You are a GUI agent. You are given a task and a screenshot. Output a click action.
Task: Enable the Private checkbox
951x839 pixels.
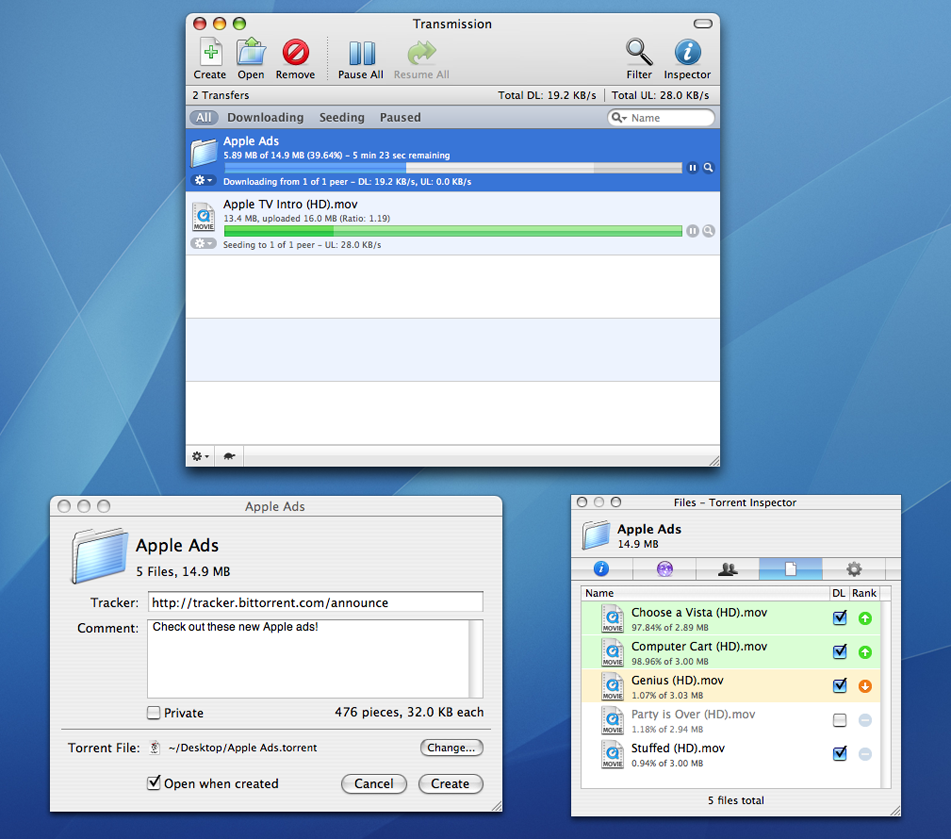pyautogui.click(x=154, y=713)
